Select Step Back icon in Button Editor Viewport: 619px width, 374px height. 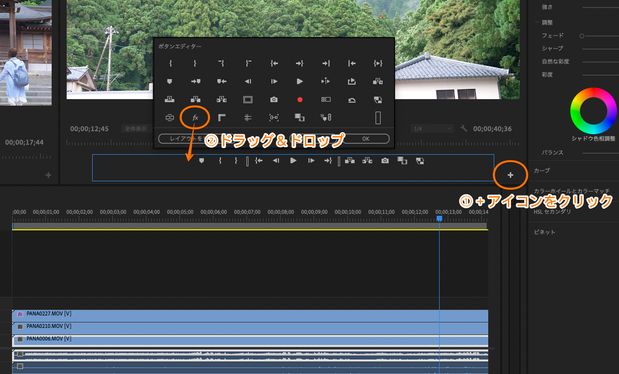pyautogui.click(x=248, y=81)
